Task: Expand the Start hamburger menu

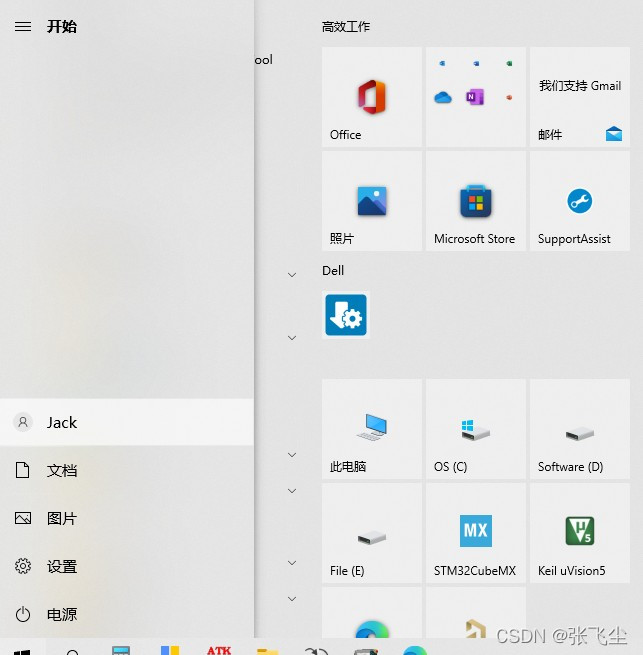Action: (23, 27)
